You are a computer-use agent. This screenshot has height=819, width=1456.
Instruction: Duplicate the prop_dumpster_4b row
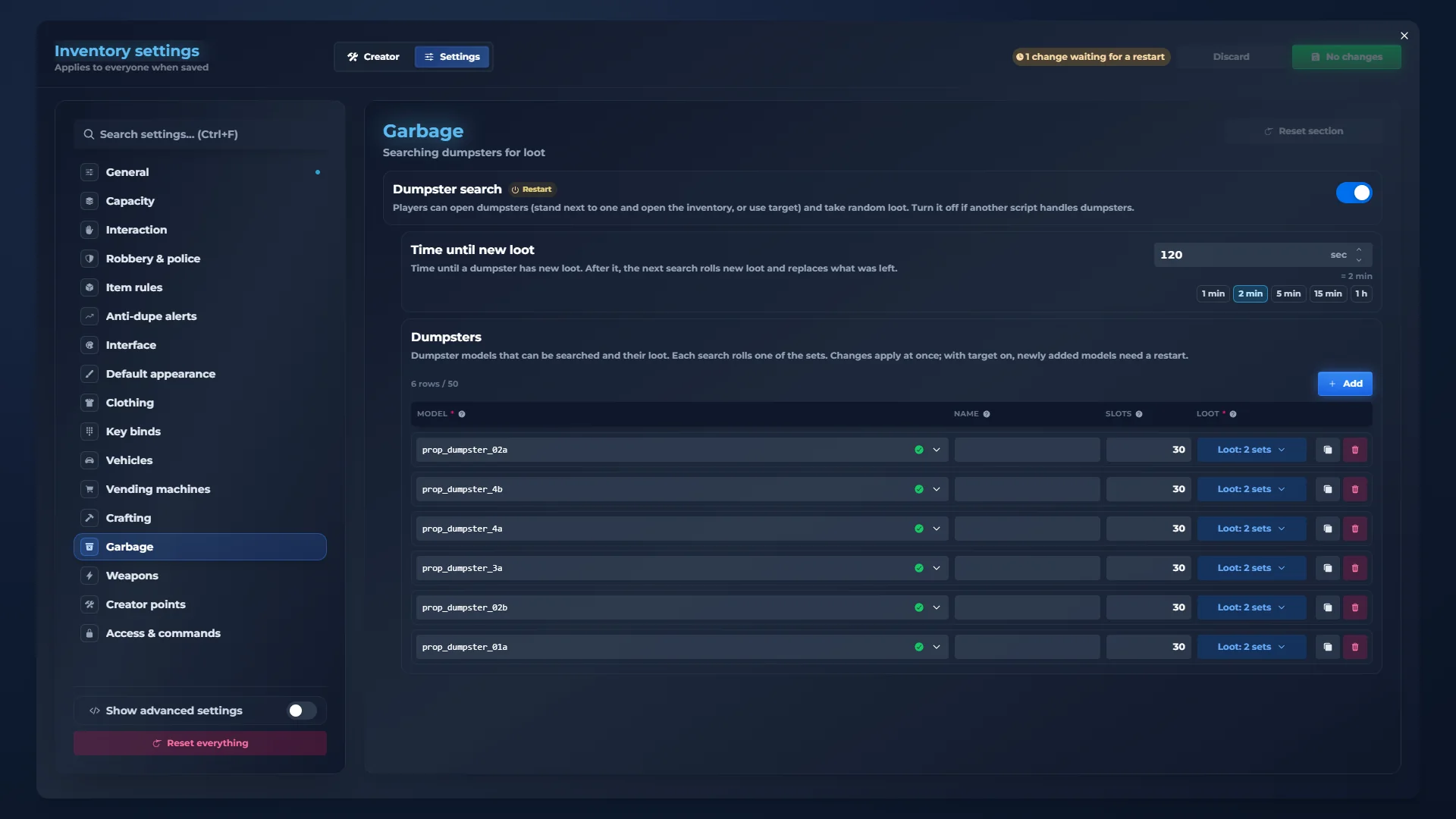[x=1328, y=489]
